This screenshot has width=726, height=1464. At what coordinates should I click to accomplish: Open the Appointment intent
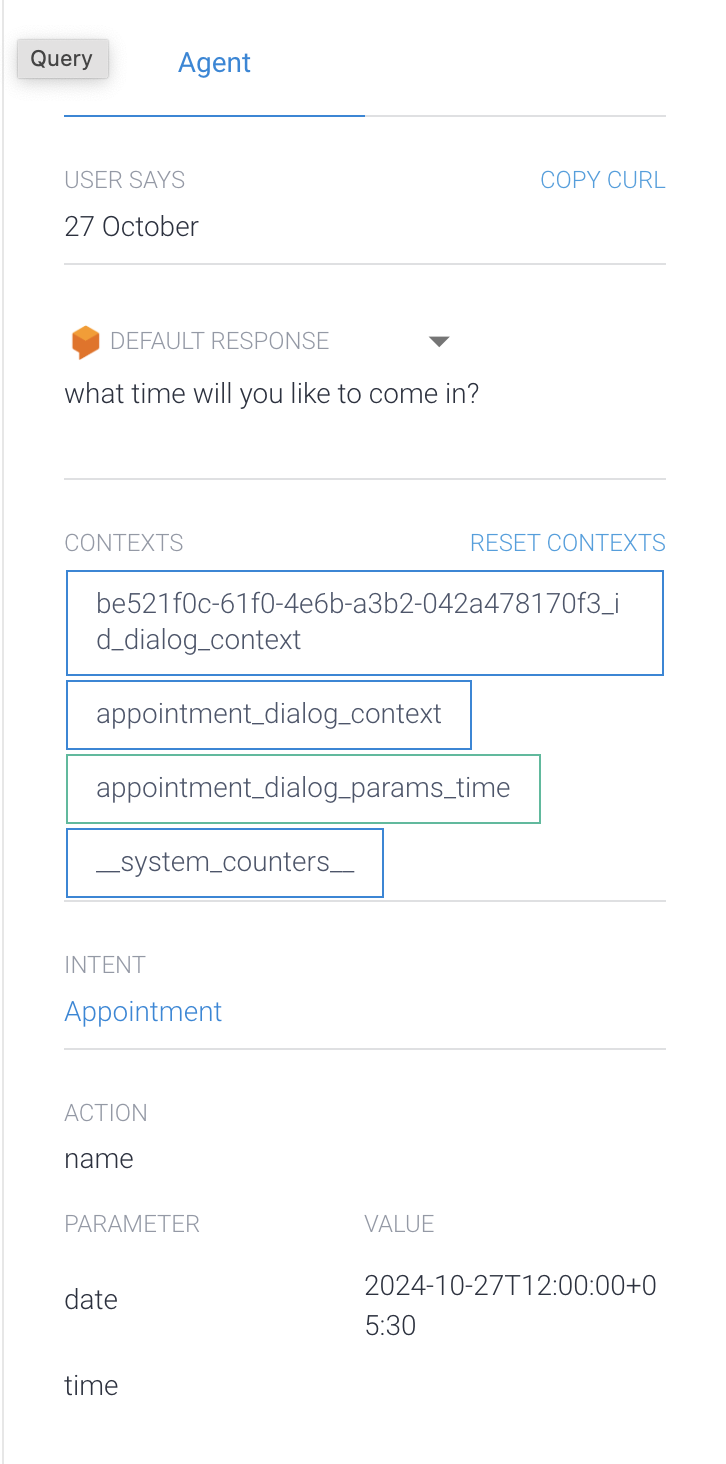pyautogui.click(x=143, y=1011)
